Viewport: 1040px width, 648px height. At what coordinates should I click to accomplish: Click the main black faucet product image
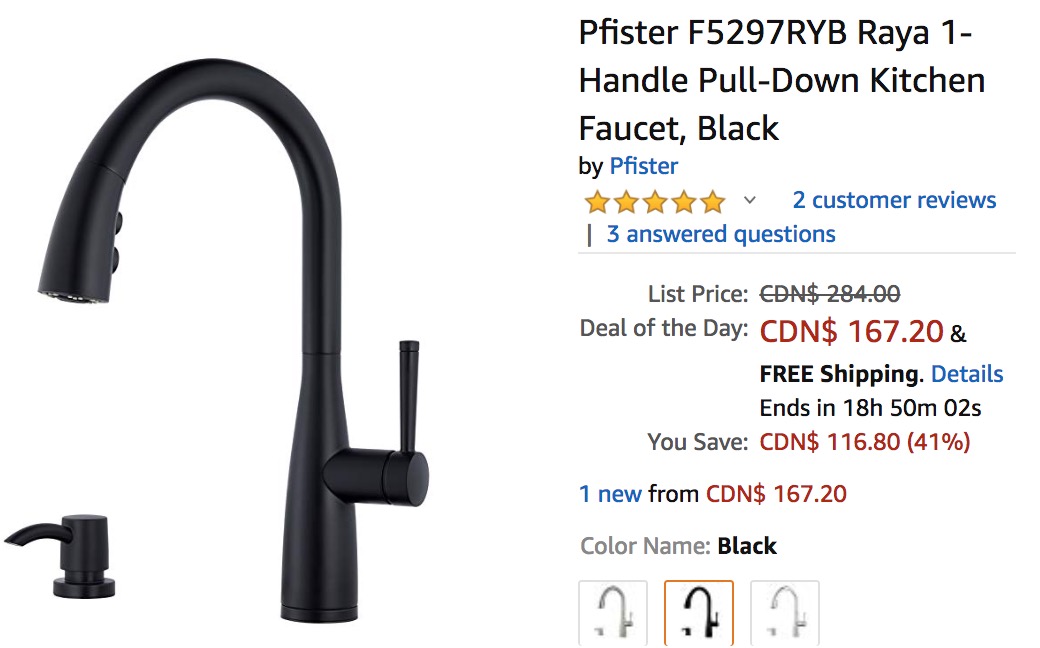click(232, 338)
